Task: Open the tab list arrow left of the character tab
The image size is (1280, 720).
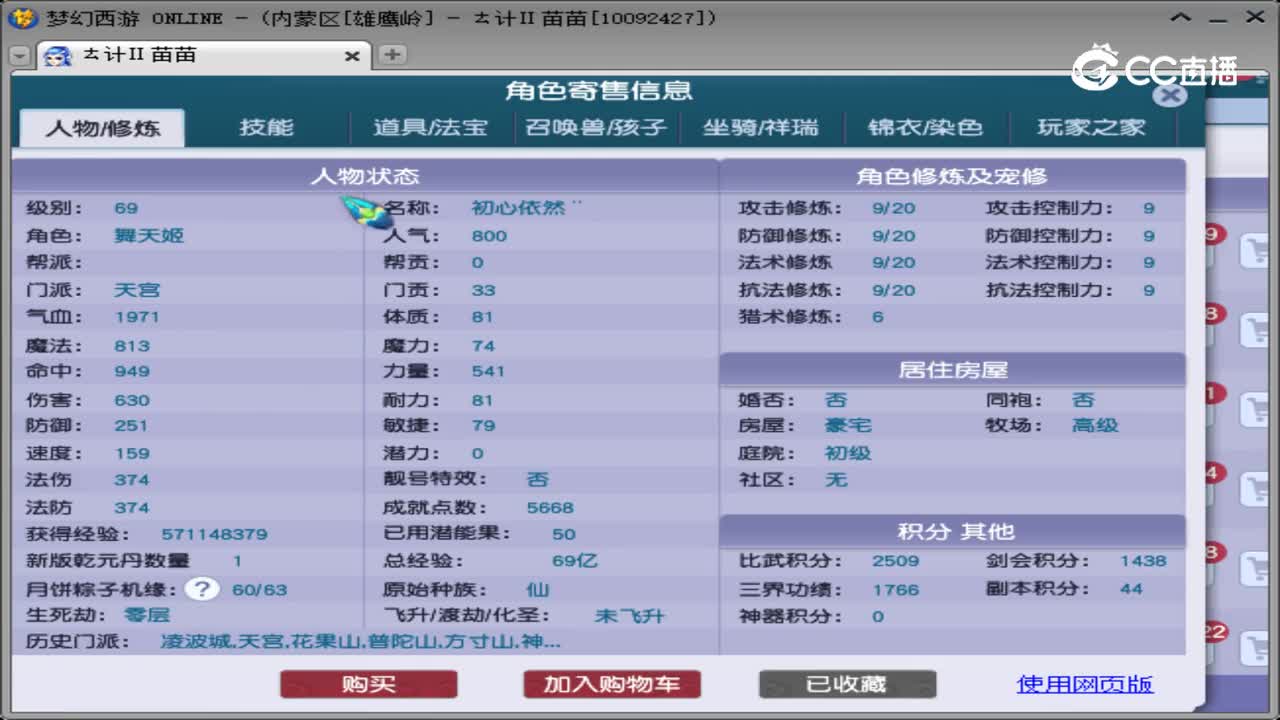Action: tap(19, 56)
